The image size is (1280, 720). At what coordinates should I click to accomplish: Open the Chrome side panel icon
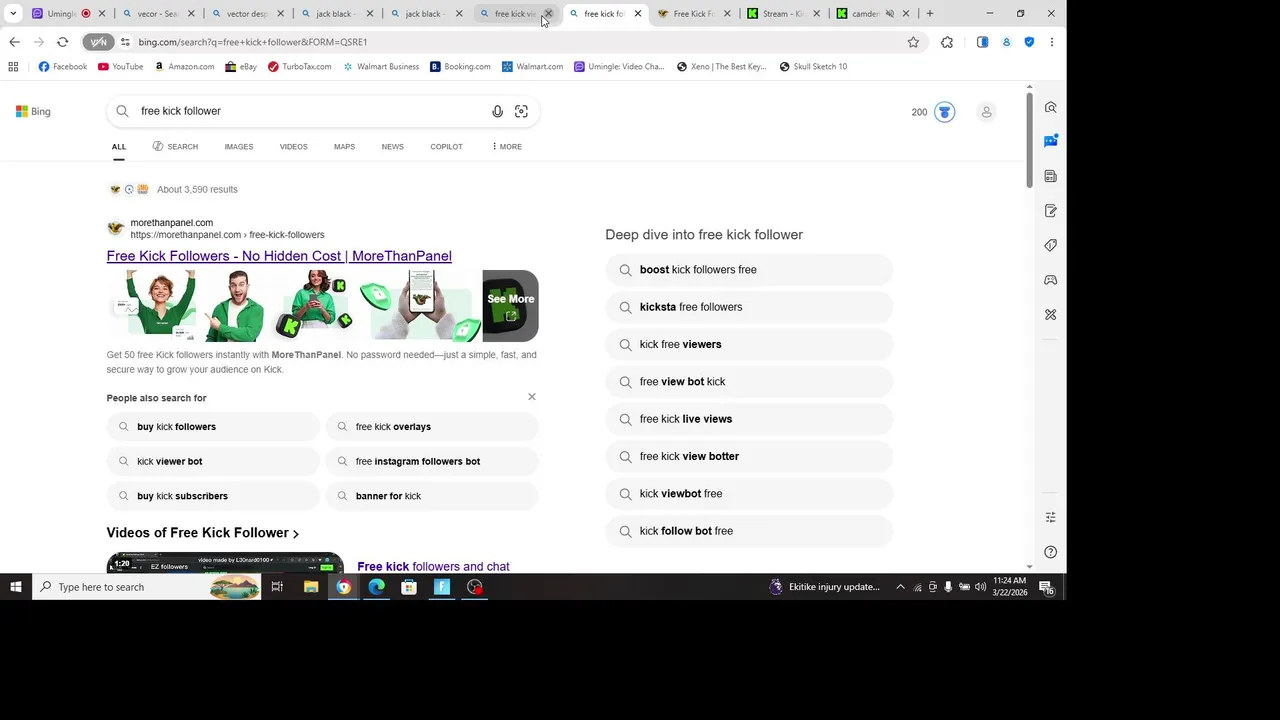click(983, 42)
